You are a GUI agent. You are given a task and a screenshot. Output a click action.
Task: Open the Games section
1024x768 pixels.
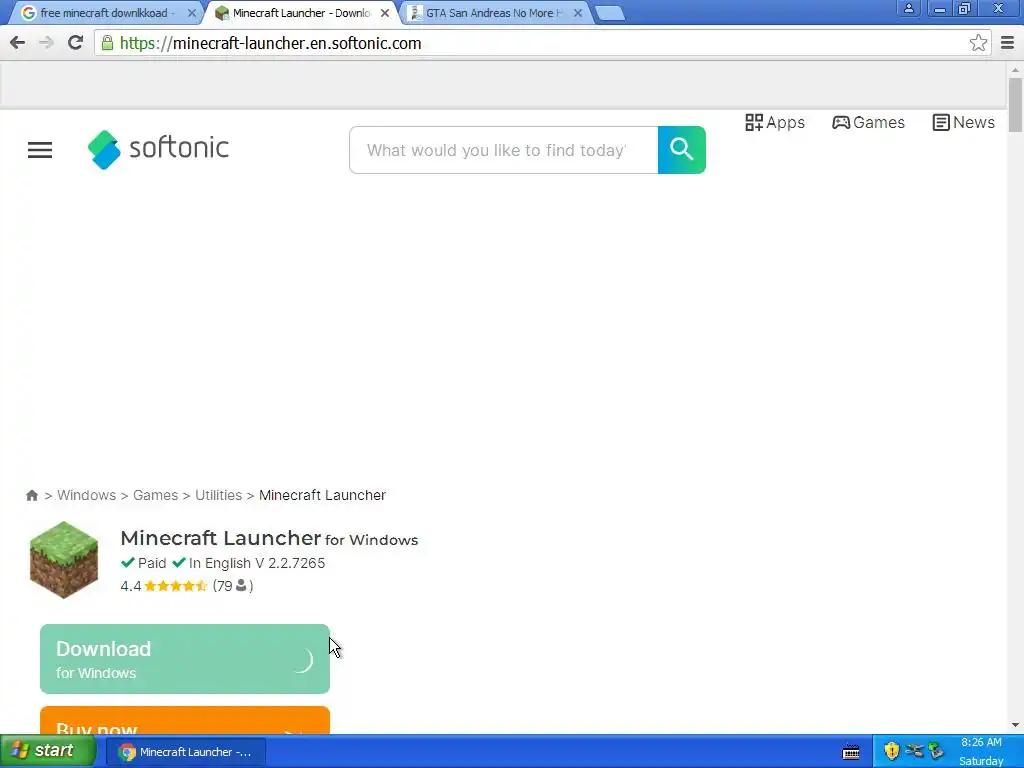point(868,122)
